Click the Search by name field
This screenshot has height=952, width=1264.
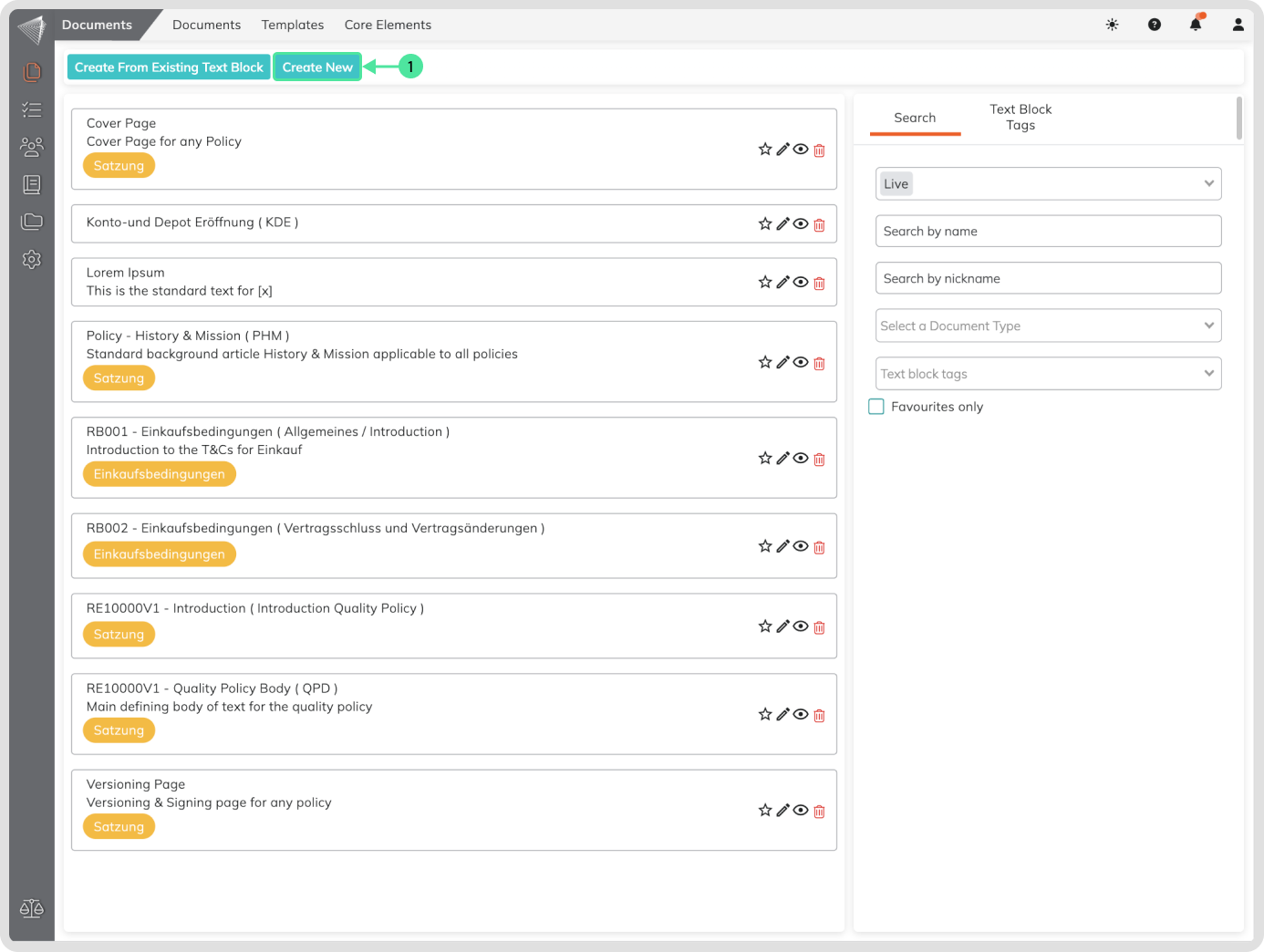pos(1048,232)
